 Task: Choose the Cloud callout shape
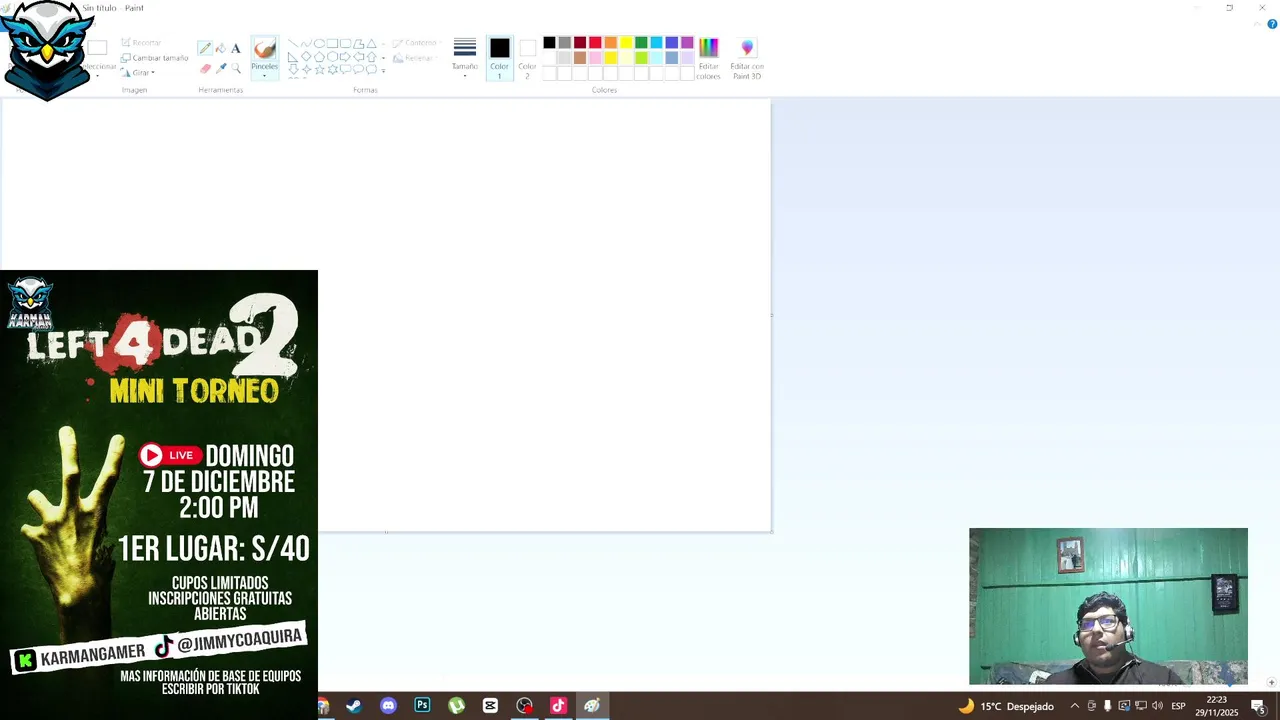pyautogui.click(x=371, y=70)
